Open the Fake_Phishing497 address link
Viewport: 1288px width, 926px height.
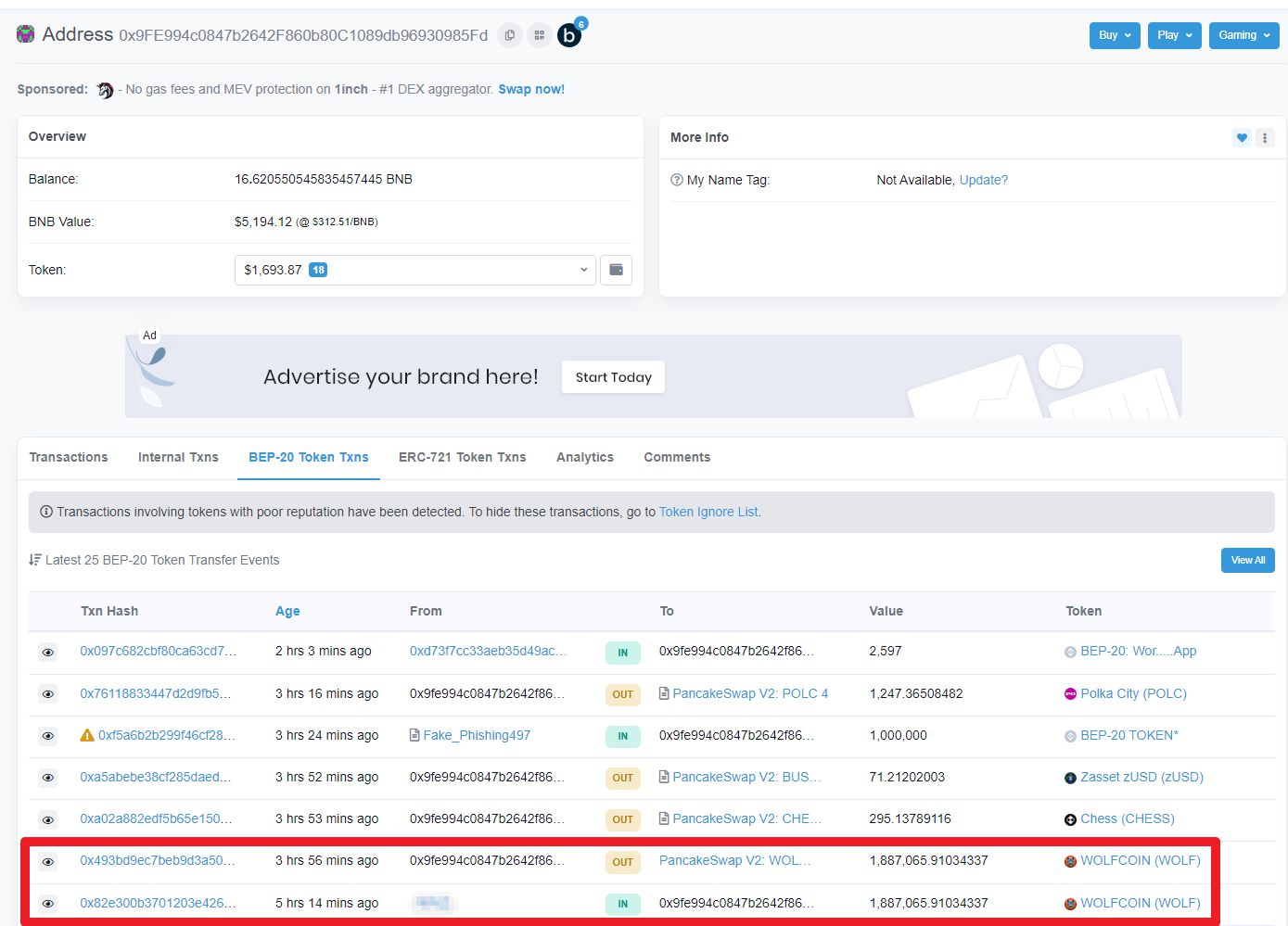click(477, 735)
